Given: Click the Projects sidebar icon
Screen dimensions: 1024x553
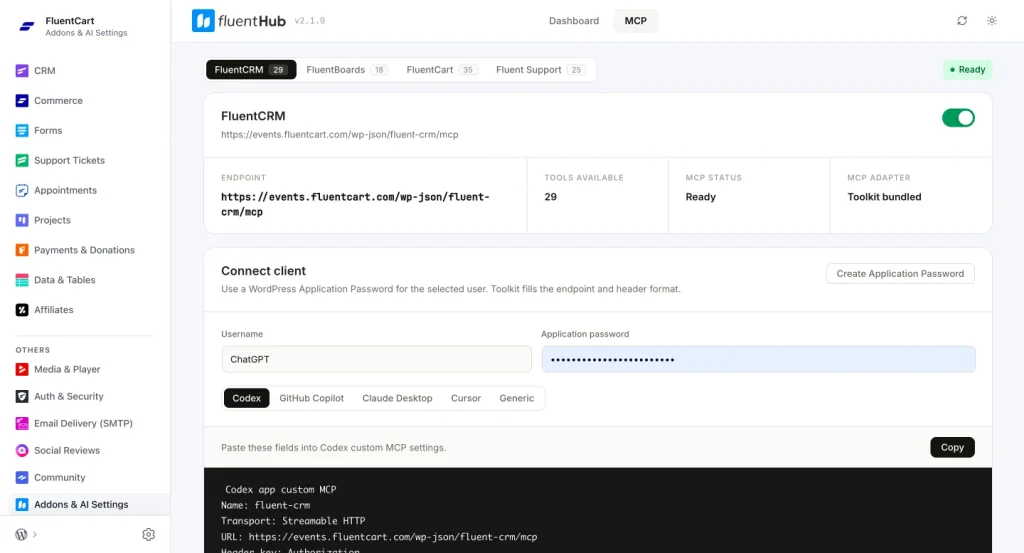Looking at the screenshot, I should click(x=22, y=220).
